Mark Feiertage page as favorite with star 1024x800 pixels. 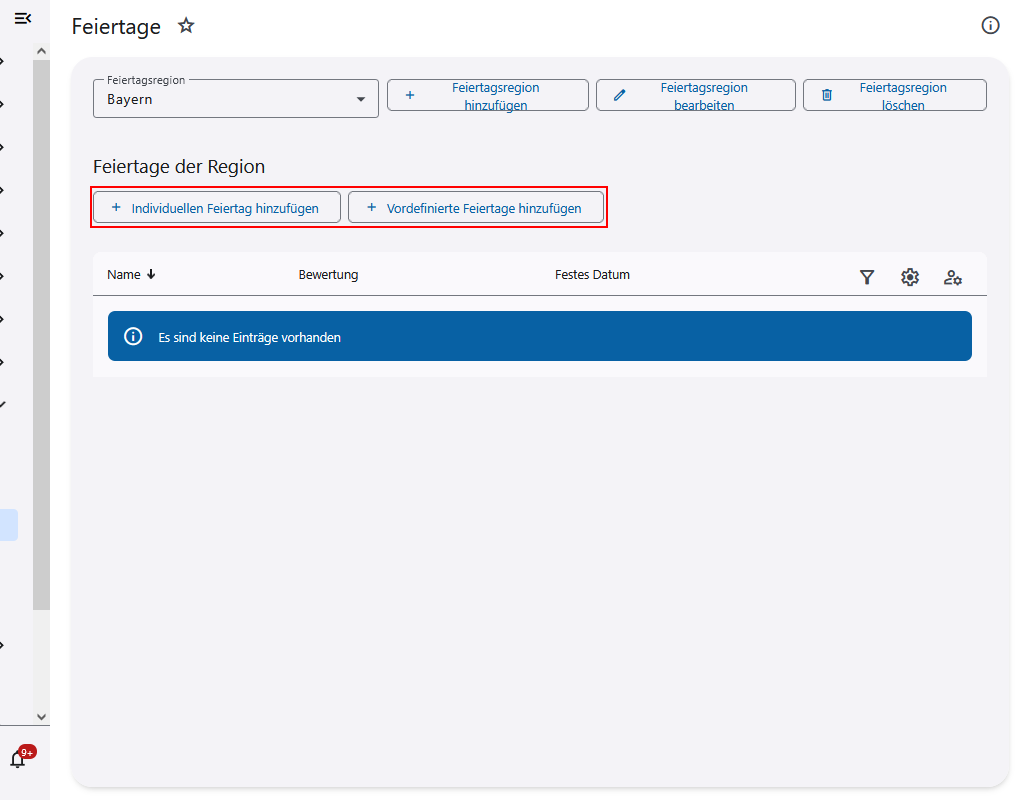point(186,26)
